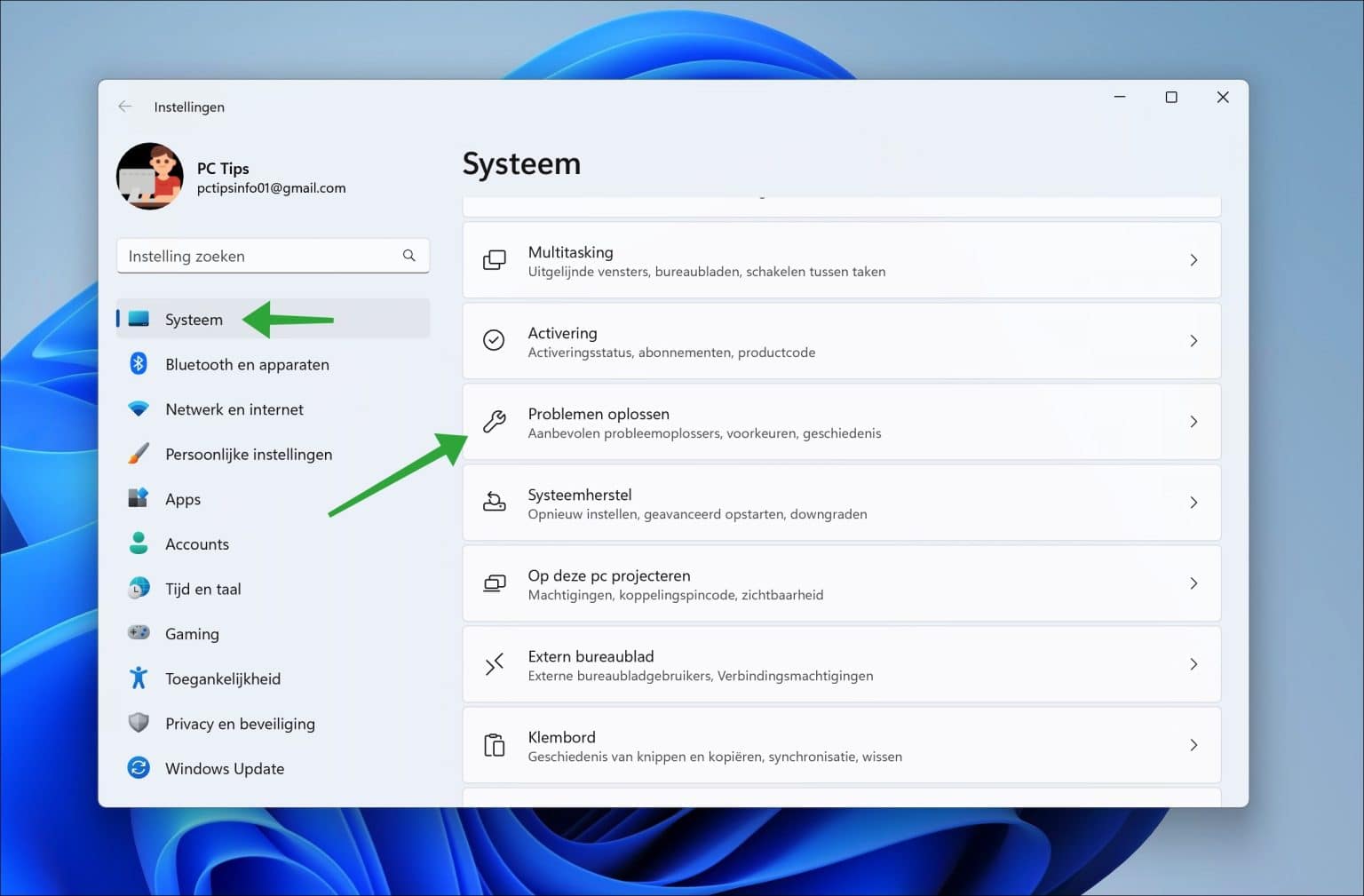1364x896 pixels.
Task: Click the back arrow next to Instellingen
Action: (125, 107)
